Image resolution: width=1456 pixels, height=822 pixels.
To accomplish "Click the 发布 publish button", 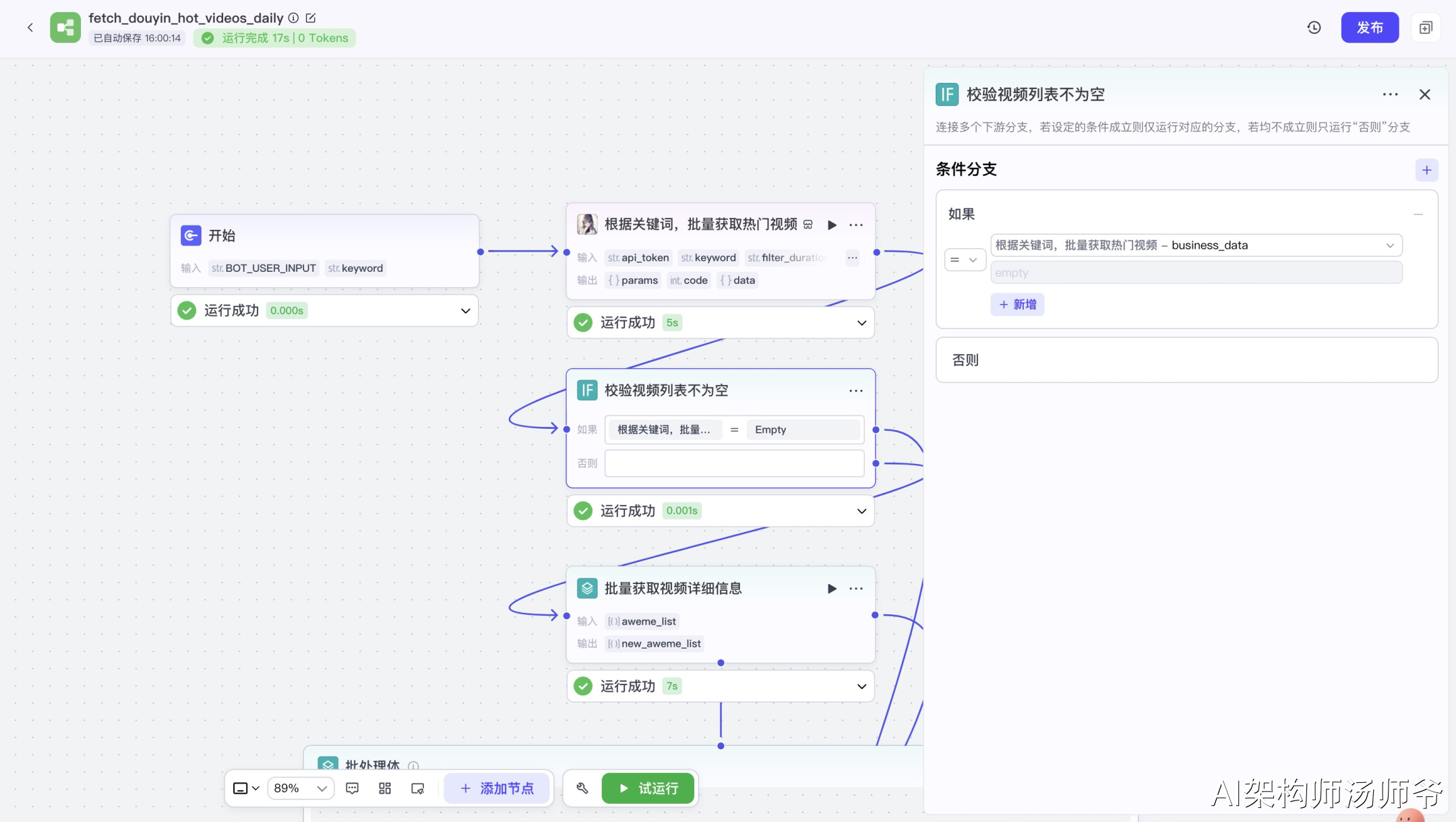I will coord(1370,28).
